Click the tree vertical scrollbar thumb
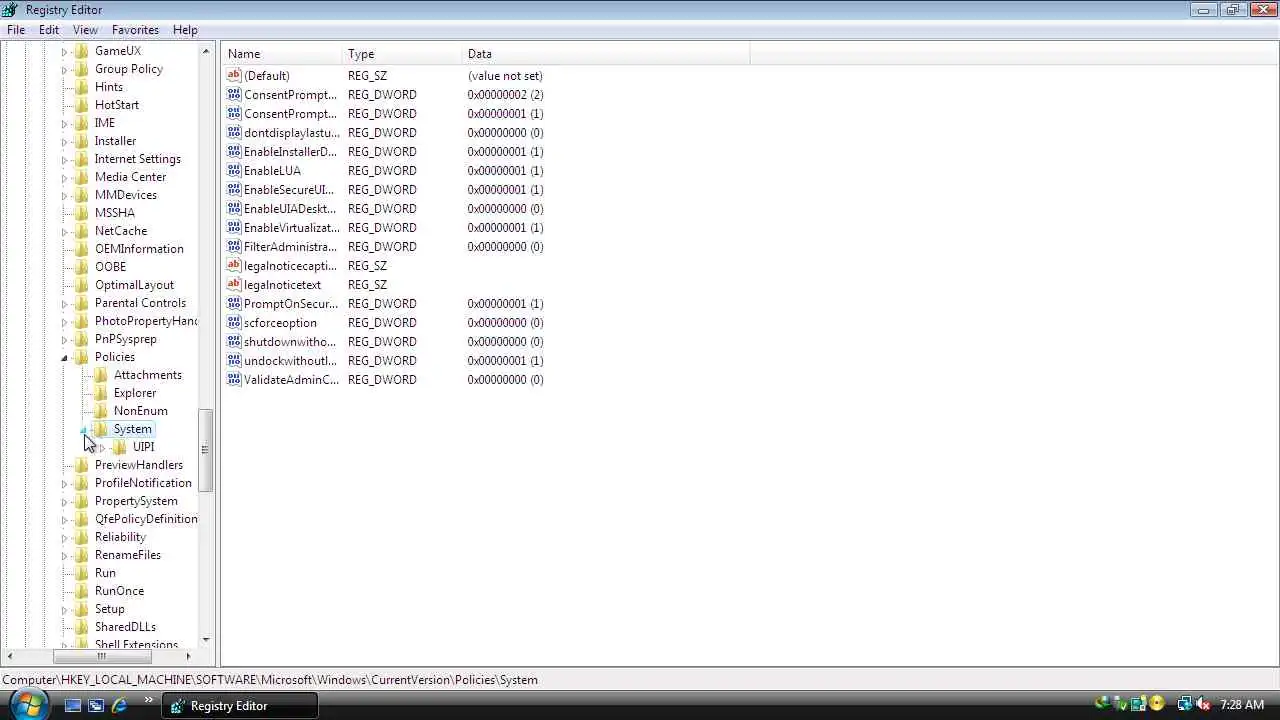The image size is (1280, 720). coord(206,450)
